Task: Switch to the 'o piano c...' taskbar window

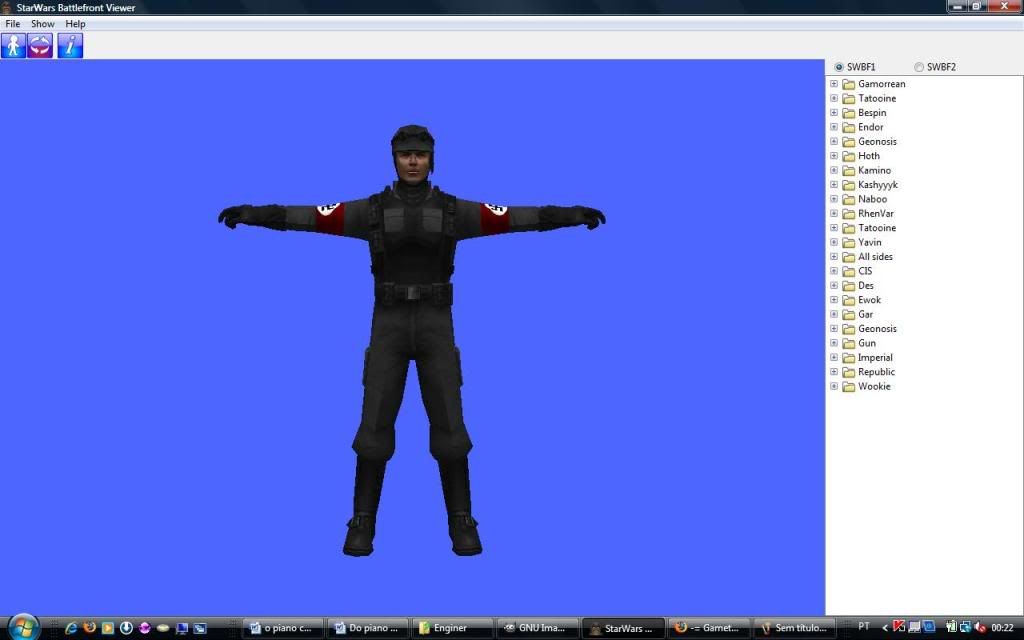Action: pyautogui.click(x=283, y=628)
